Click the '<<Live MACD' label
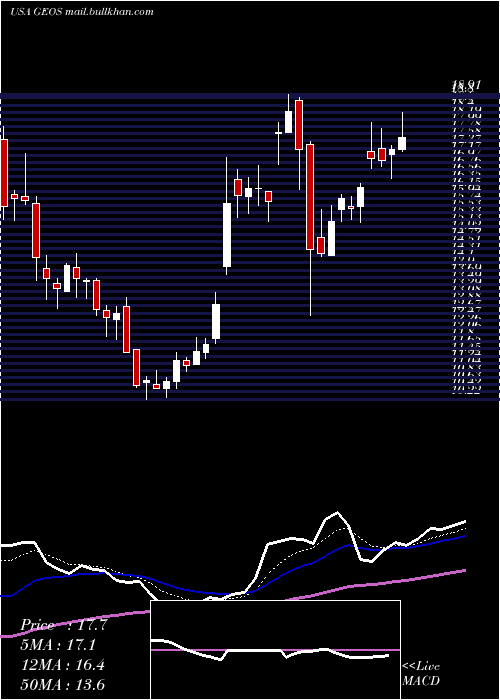Screen dimensions: 500x700 coord(421,674)
